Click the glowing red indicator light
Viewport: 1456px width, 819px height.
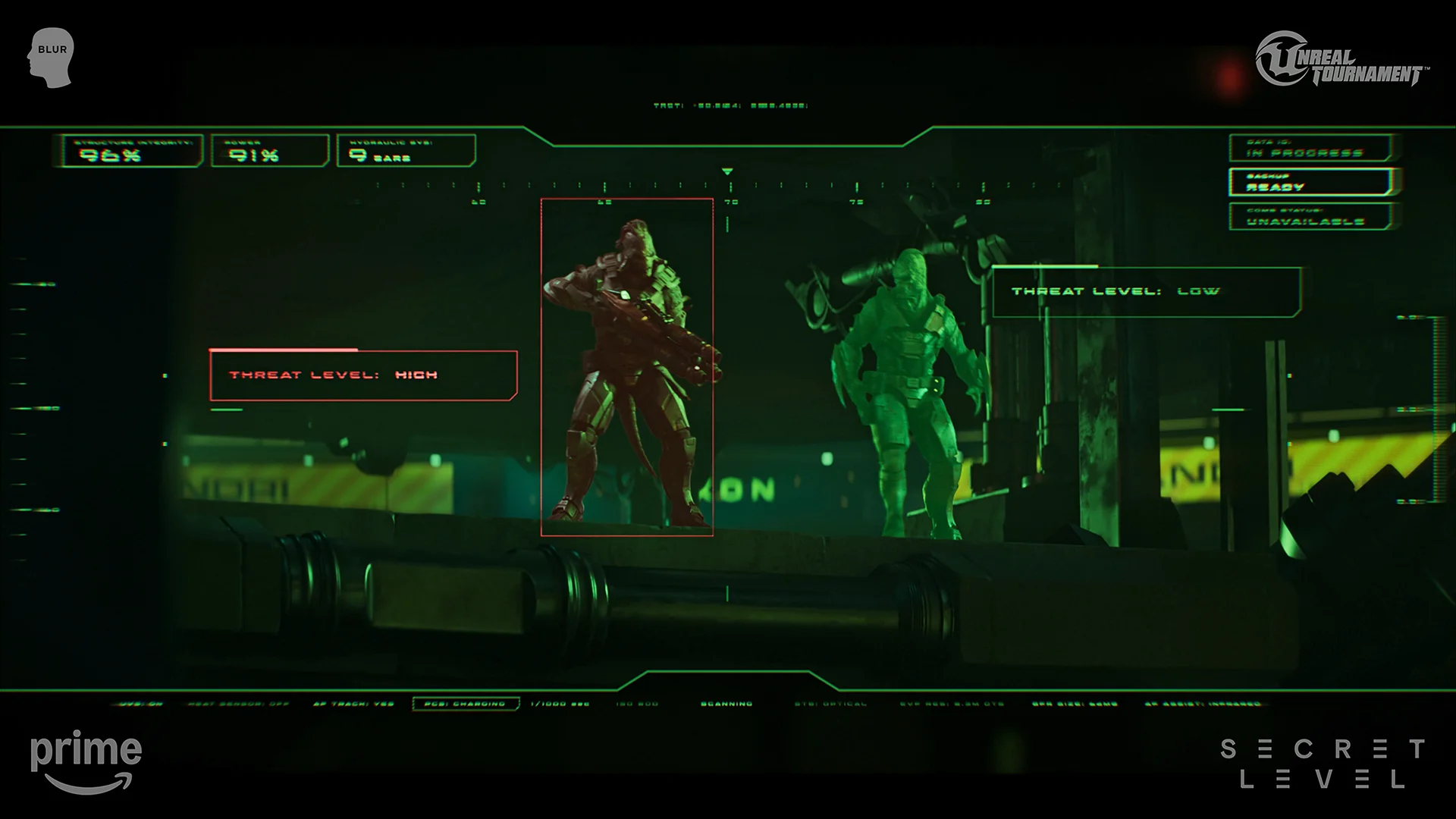[1229, 78]
